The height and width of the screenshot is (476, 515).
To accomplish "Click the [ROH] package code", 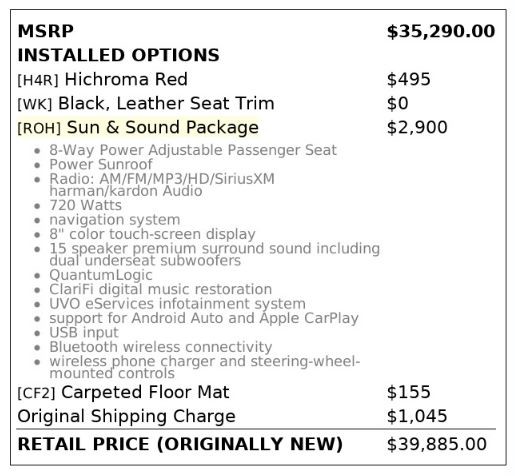I will (x=39, y=128).
